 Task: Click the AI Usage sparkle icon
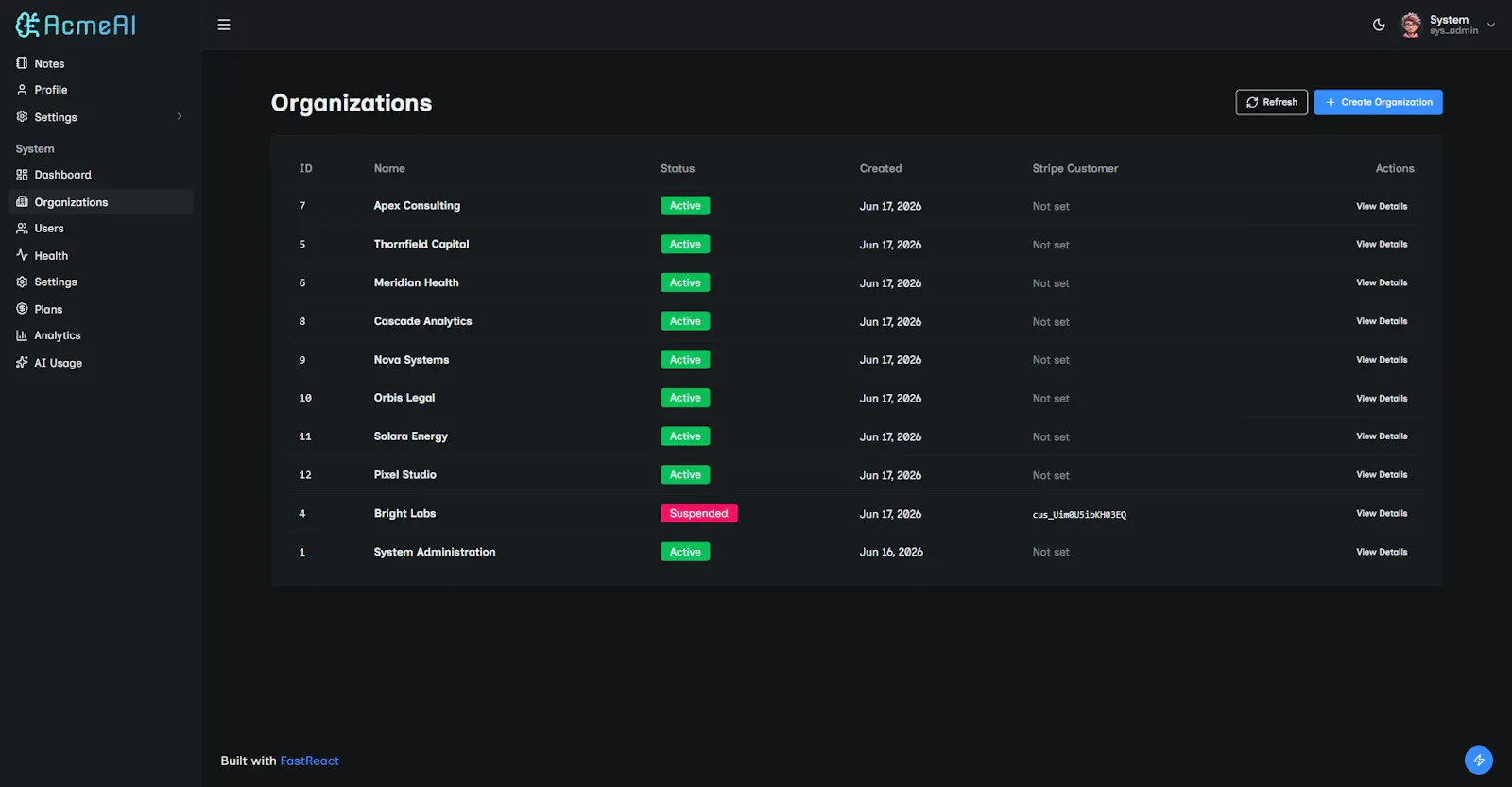tap(22, 363)
